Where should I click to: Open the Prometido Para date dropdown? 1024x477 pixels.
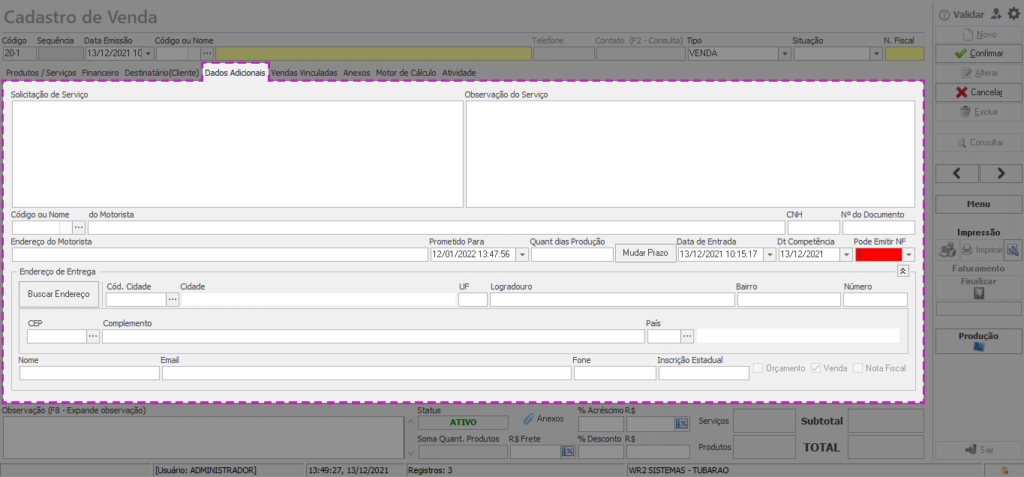pyautogui.click(x=522, y=255)
